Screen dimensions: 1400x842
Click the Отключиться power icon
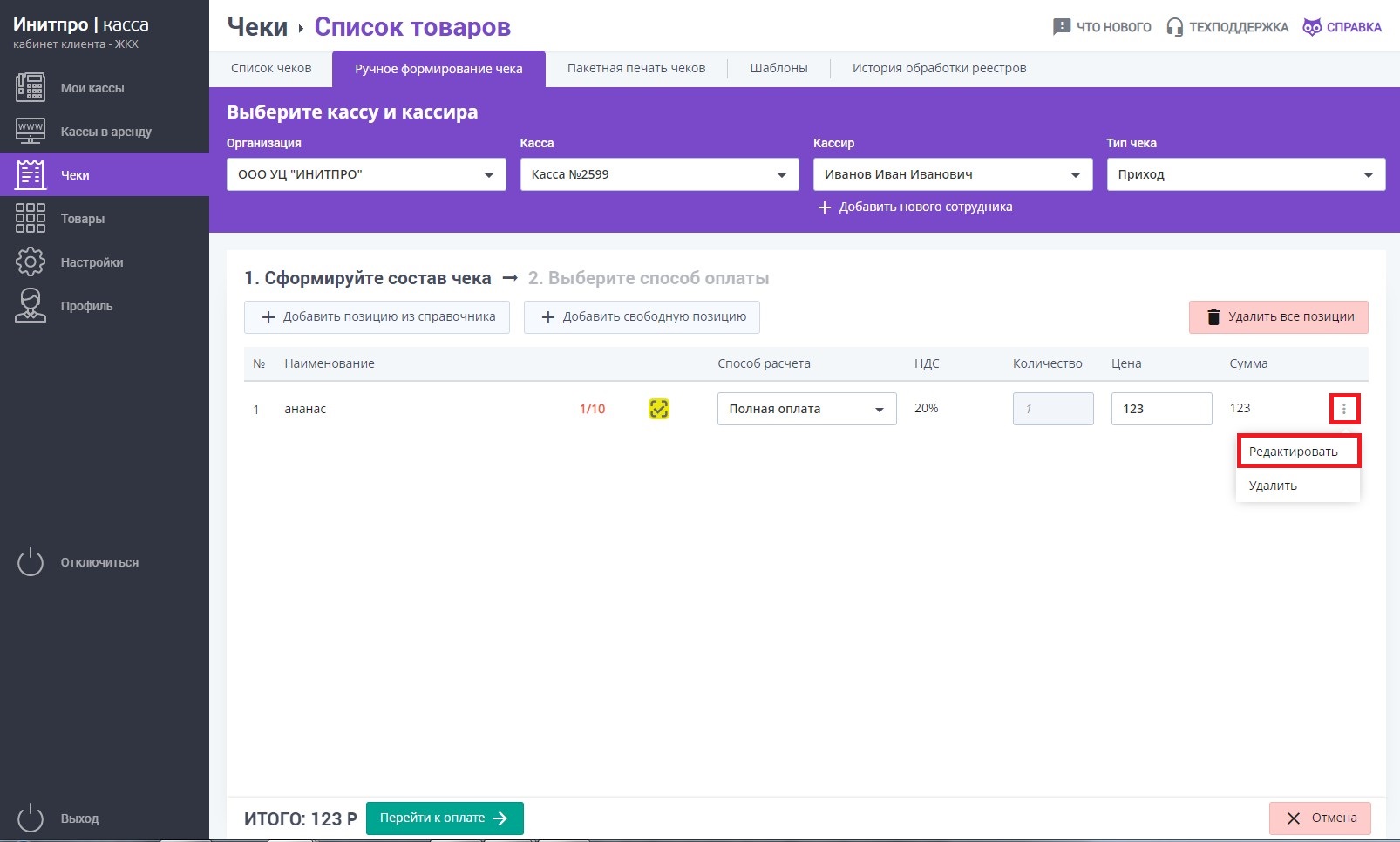[31, 562]
